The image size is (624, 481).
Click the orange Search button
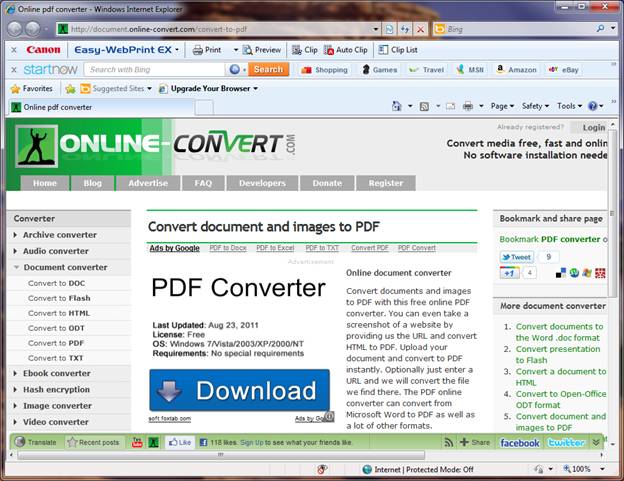click(x=268, y=70)
